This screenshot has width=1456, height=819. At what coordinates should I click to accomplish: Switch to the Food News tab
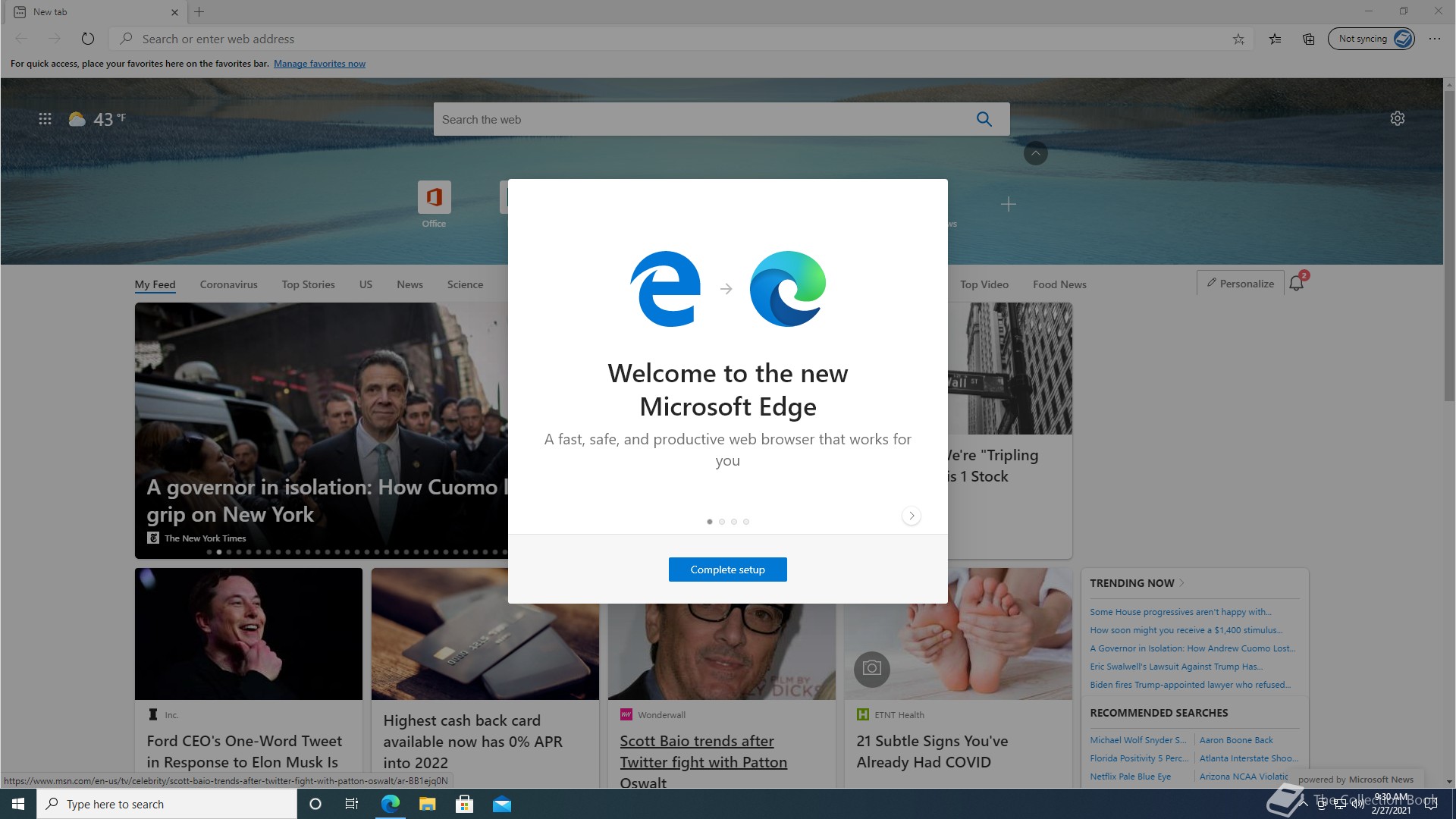point(1059,284)
